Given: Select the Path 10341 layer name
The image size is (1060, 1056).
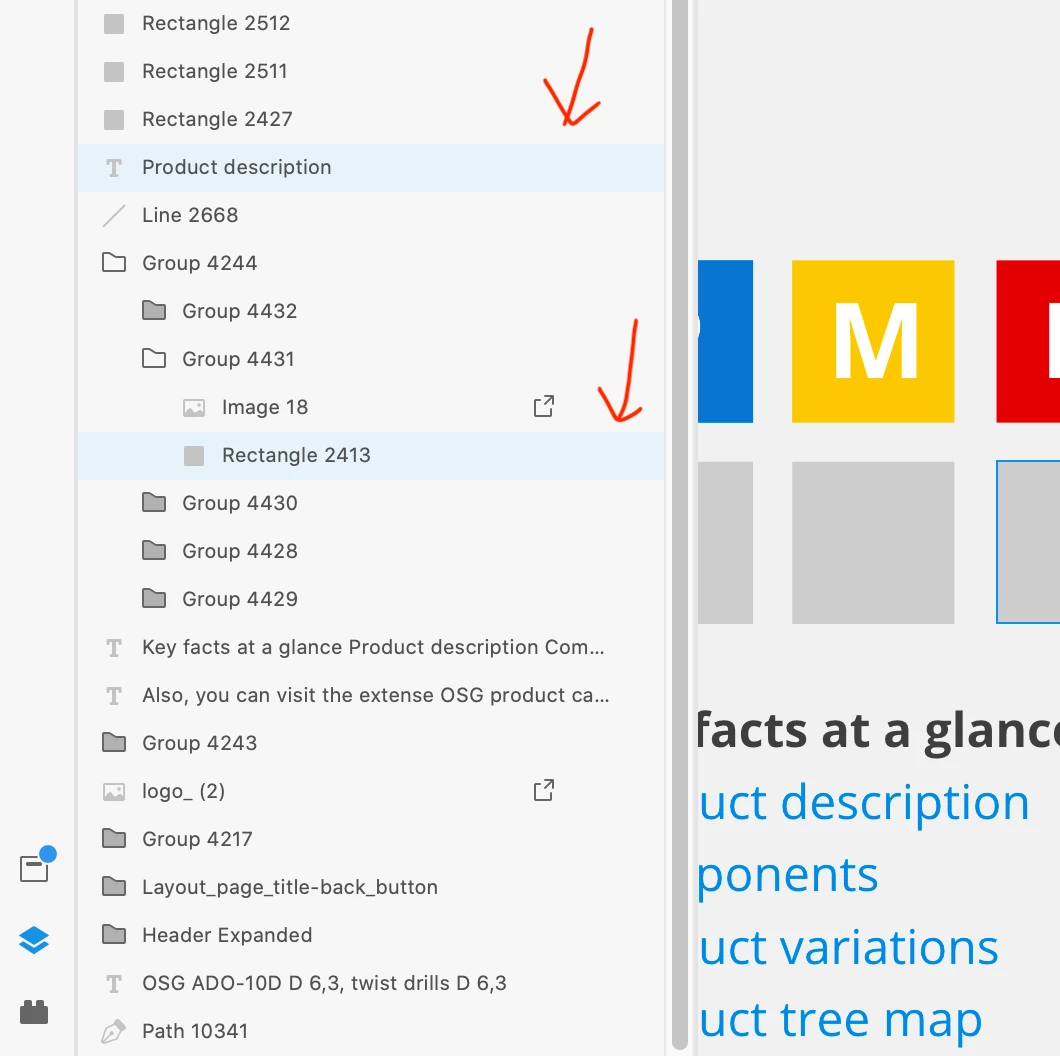Looking at the screenshot, I should pyautogui.click(x=195, y=1031).
